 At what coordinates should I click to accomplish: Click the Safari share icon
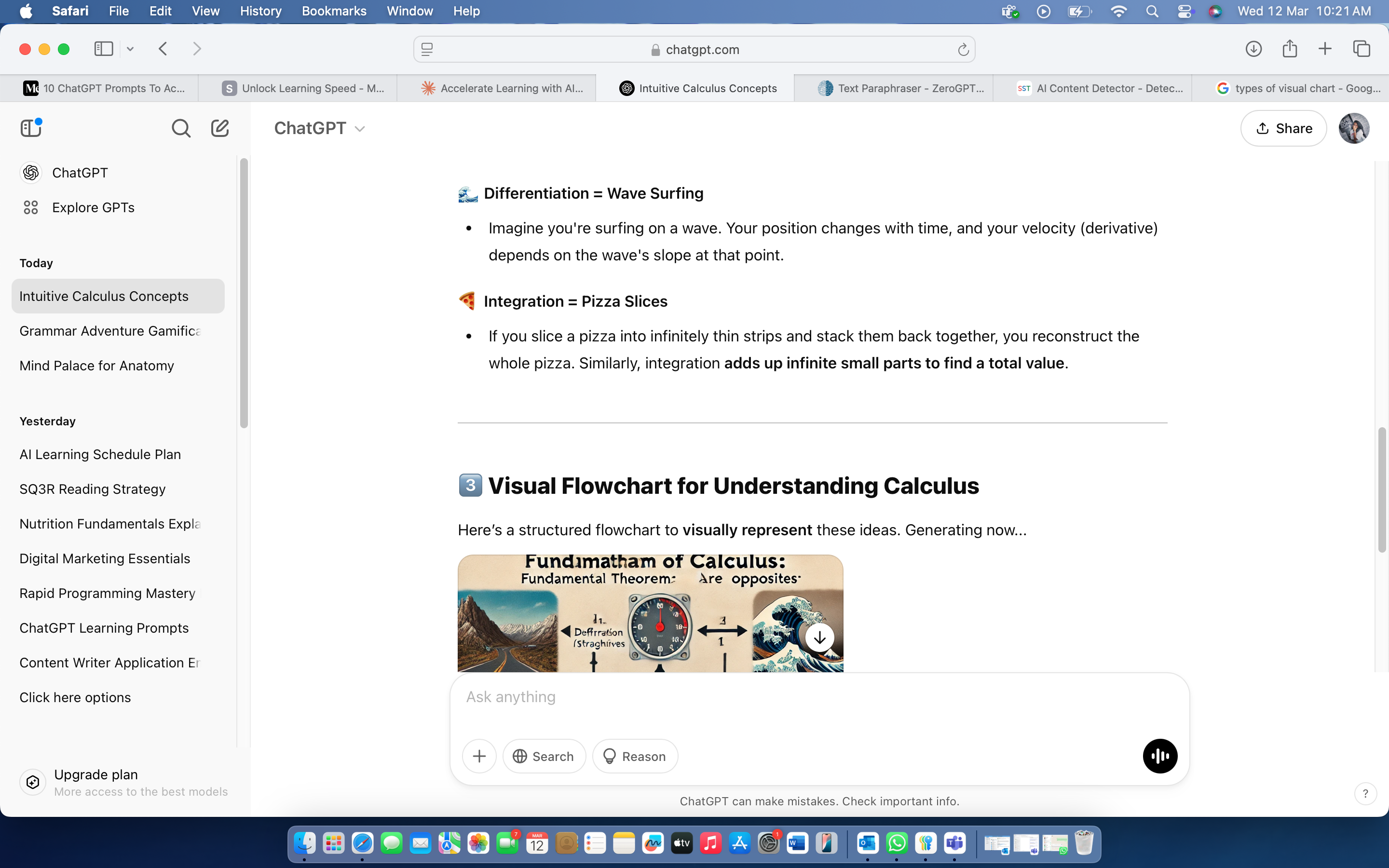[1290, 48]
